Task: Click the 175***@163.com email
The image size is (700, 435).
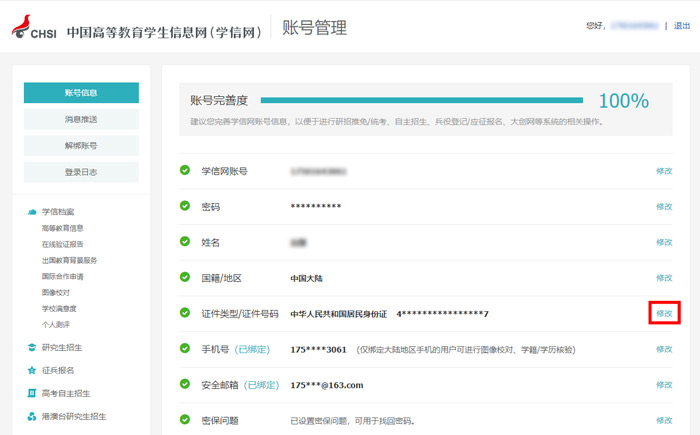Action: click(327, 385)
